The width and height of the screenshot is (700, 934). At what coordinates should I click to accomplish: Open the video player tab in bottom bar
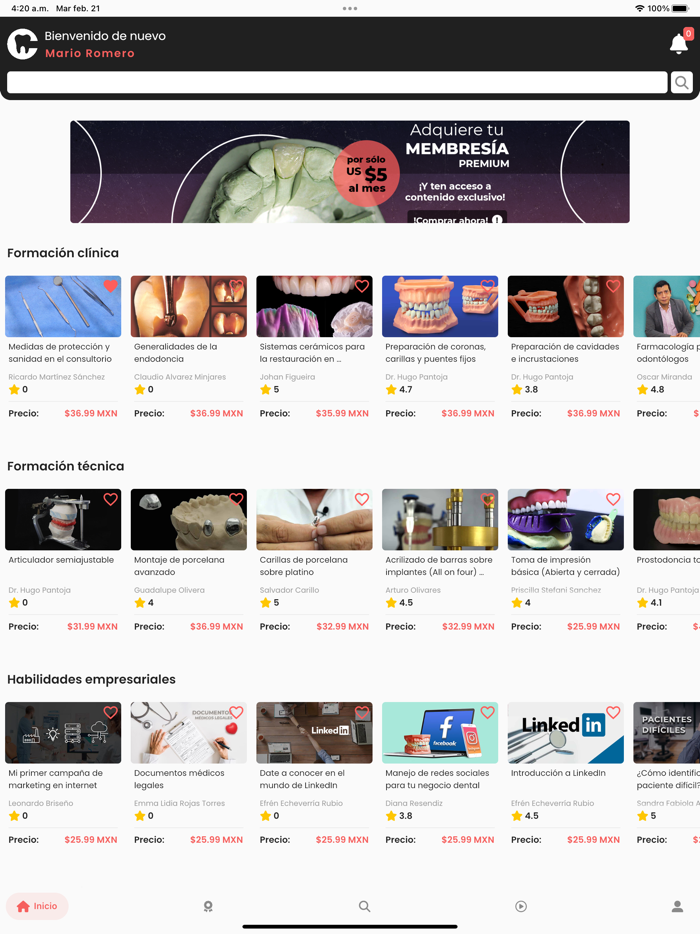point(521,906)
